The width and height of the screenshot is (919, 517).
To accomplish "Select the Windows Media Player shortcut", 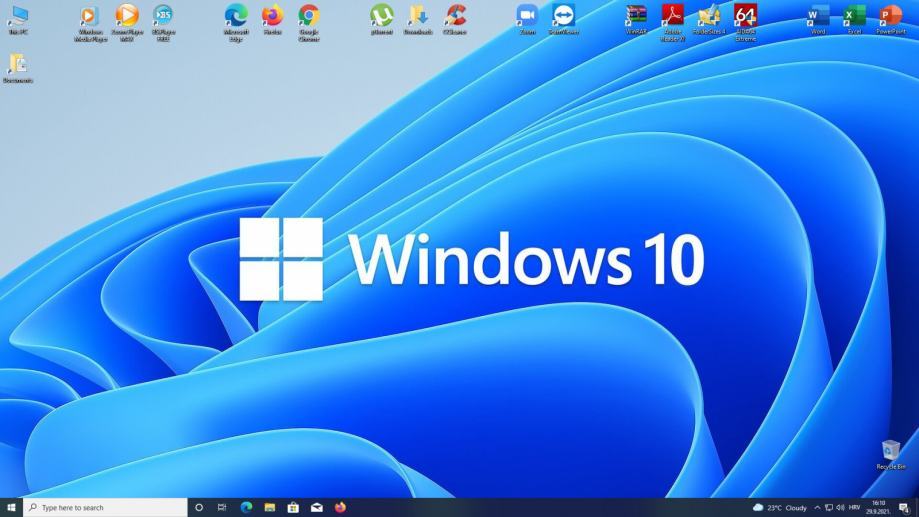I will pos(90,23).
